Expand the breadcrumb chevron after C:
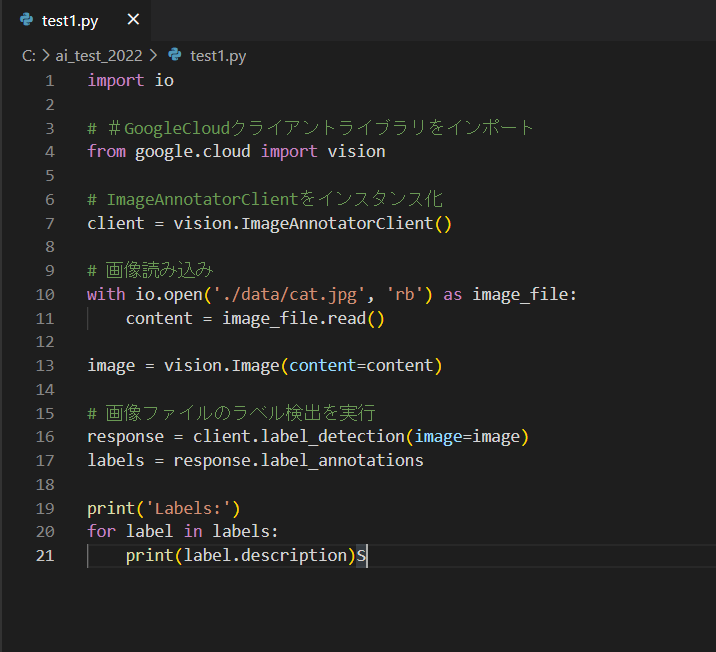Viewport: 716px width, 652px height. point(46,56)
